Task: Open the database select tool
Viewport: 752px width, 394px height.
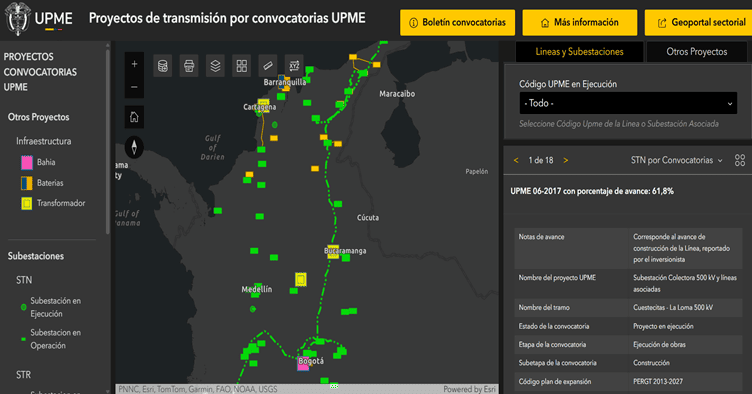Action: tap(163, 66)
